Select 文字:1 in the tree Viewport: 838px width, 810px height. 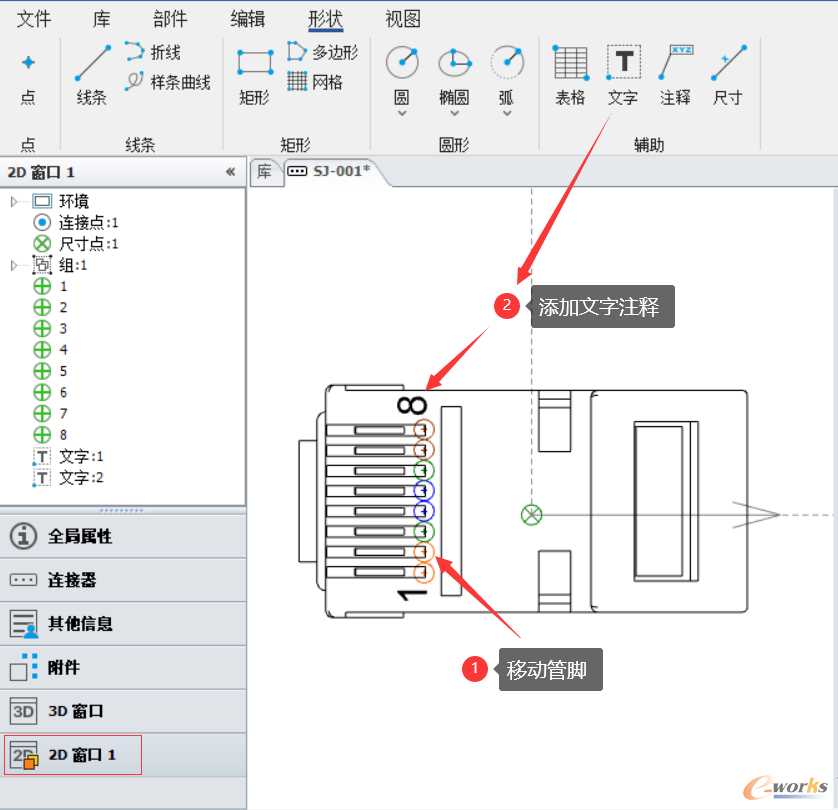pyautogui.click(x=68, y=456)
